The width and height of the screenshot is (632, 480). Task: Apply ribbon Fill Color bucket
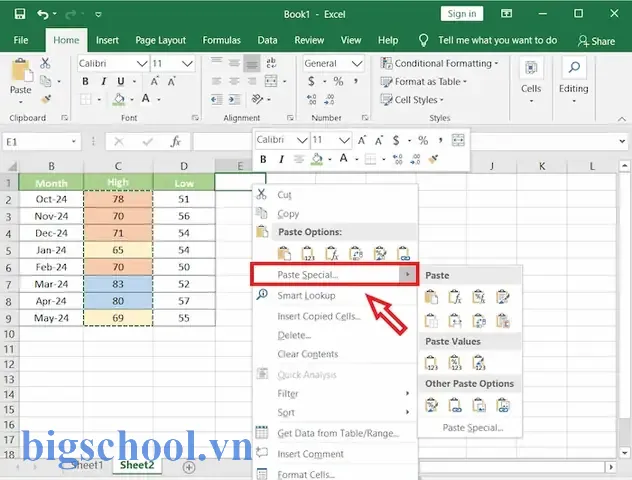[119, 99]
